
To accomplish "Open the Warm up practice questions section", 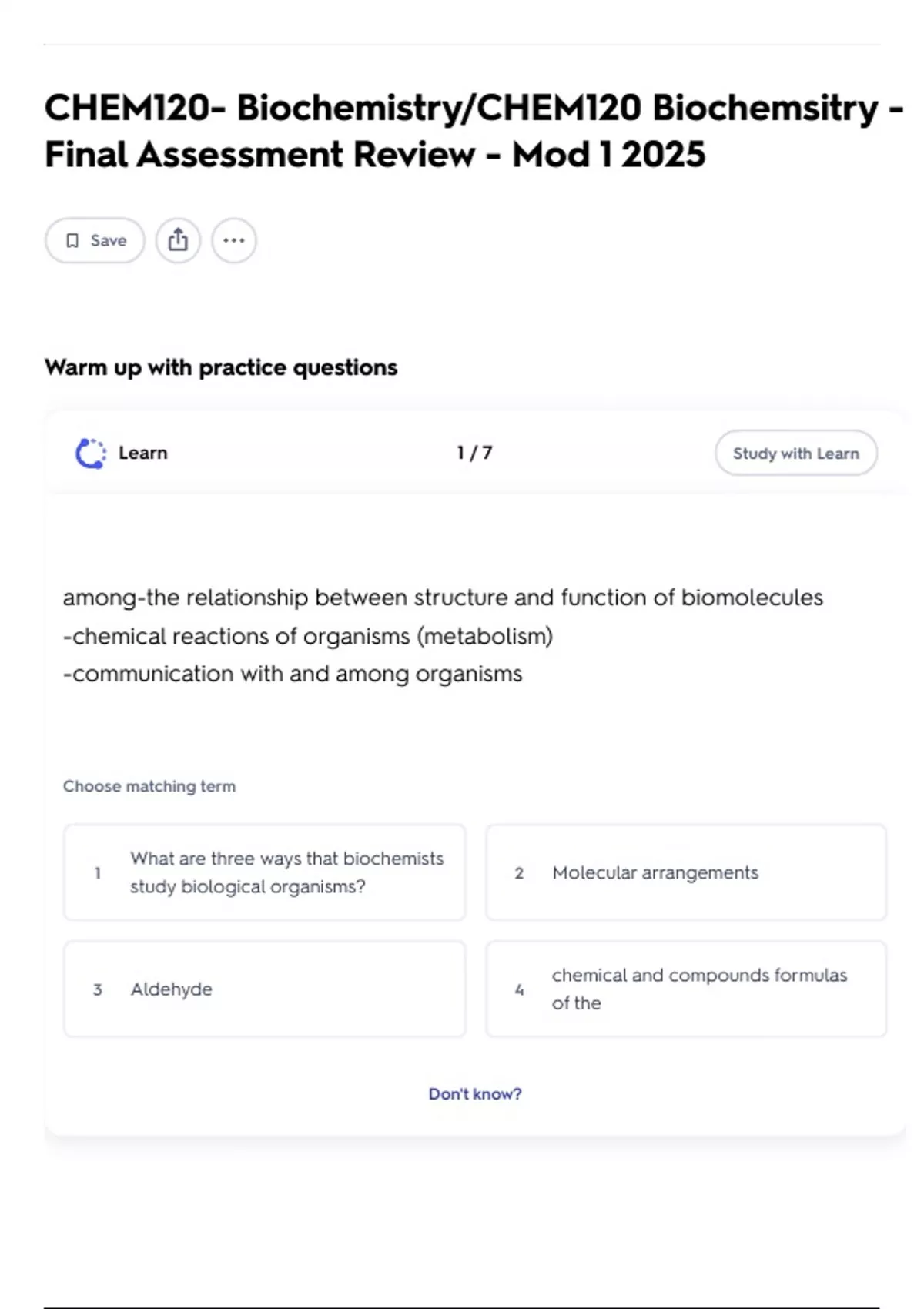I will click(221, 367).
